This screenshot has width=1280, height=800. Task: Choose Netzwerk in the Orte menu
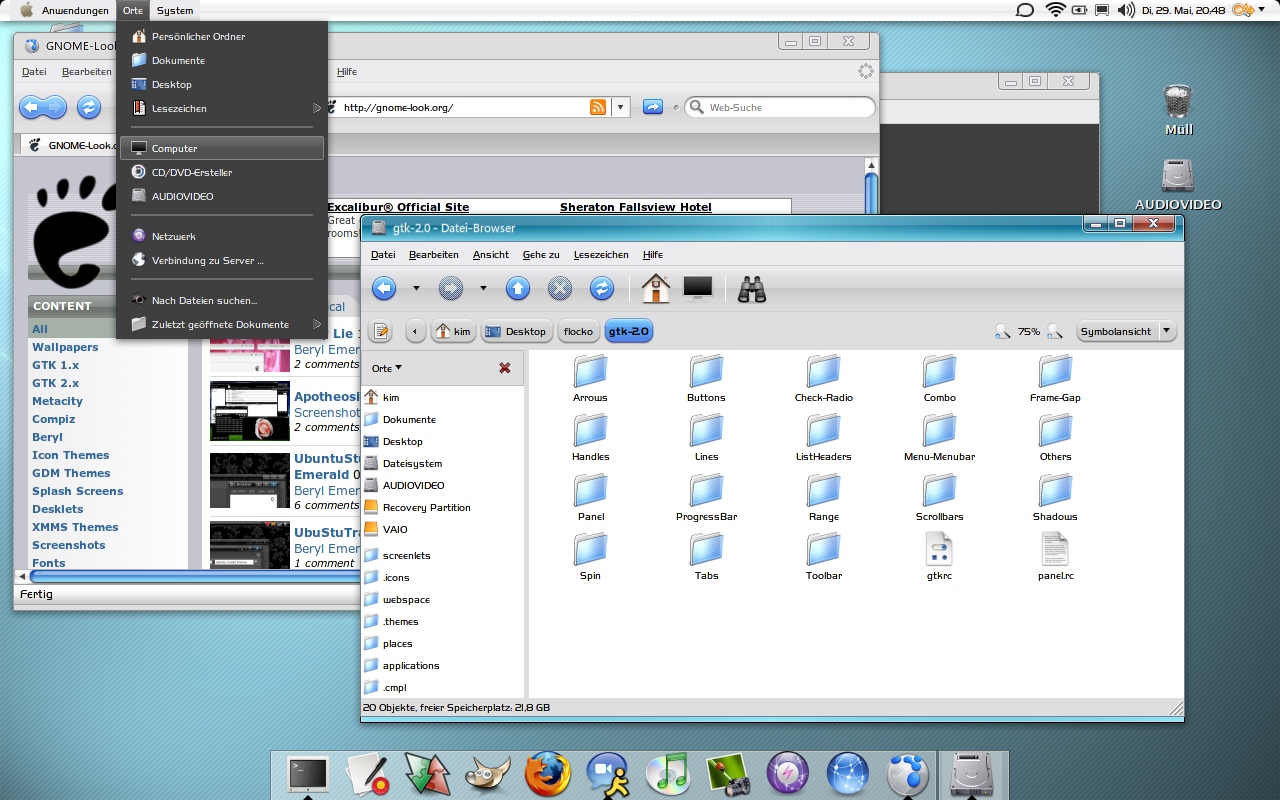221,236
